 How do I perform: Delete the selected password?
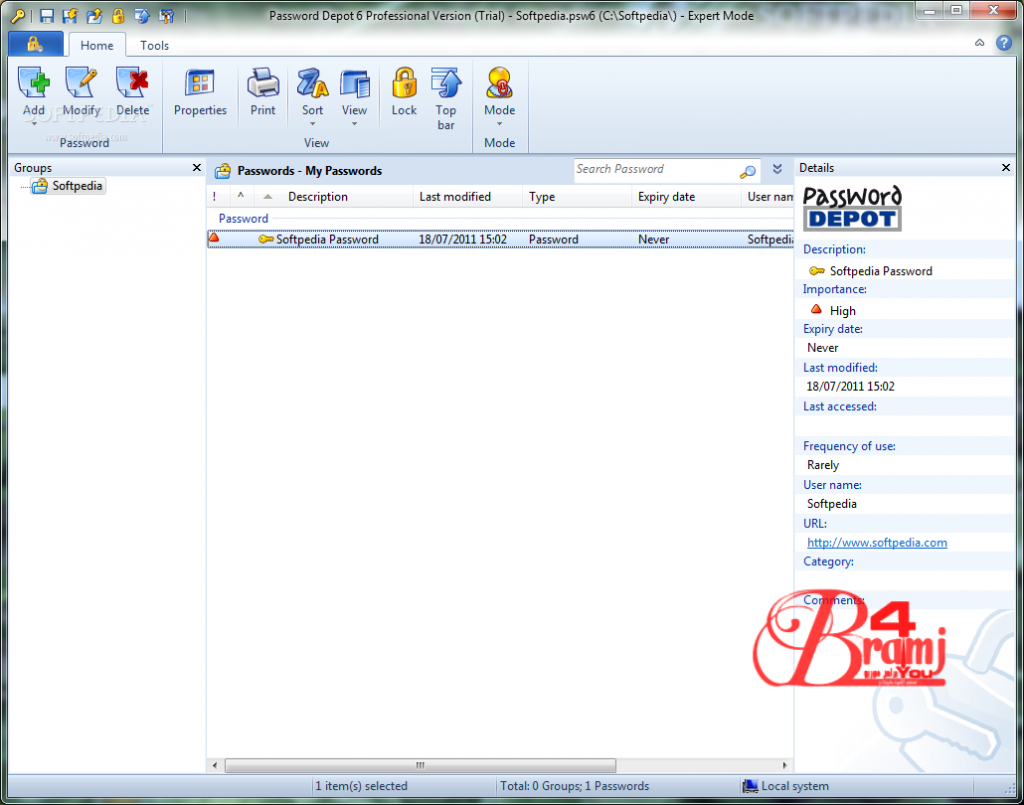tap(133, 92)
